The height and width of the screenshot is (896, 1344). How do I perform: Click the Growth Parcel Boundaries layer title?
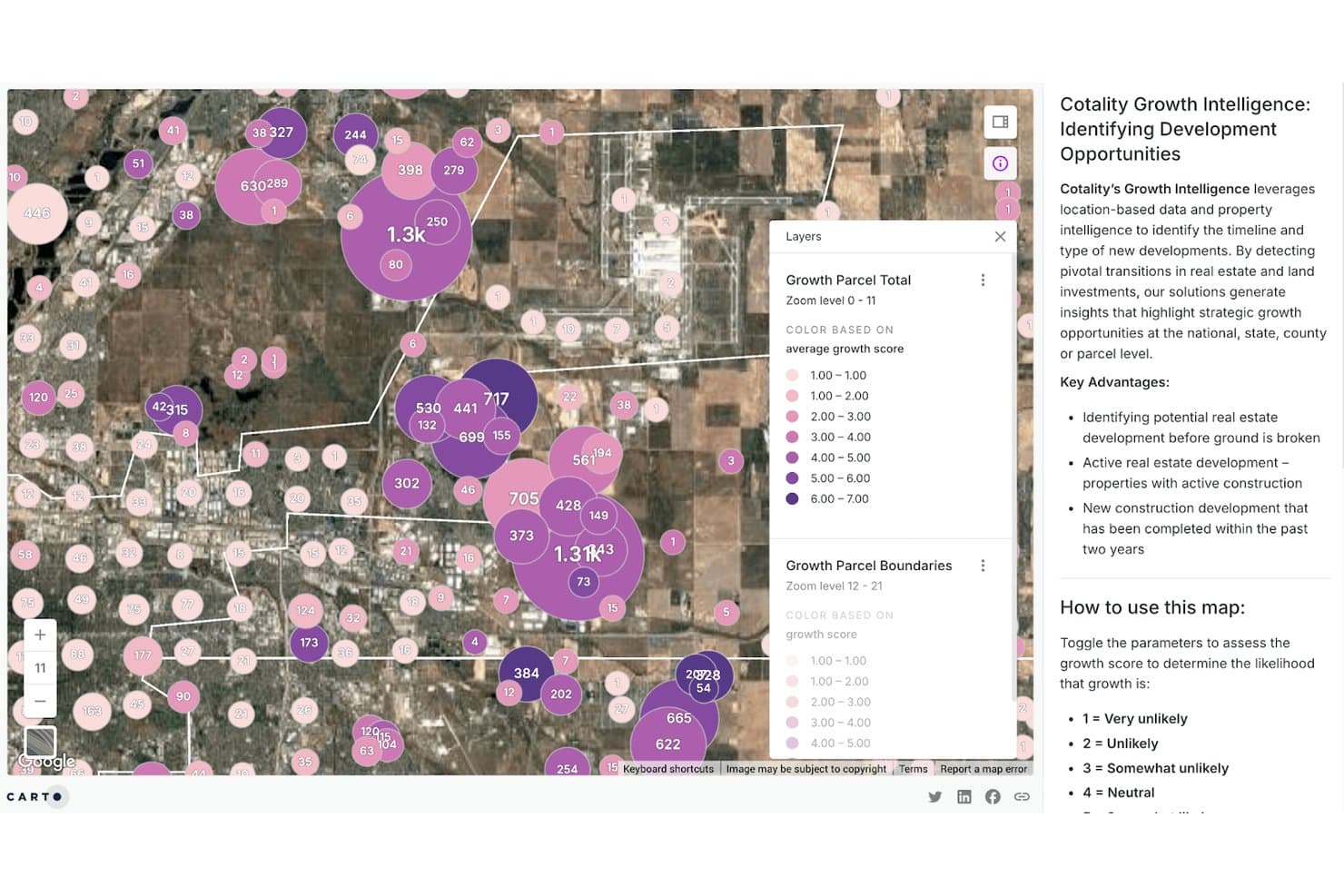pos(869,566)
